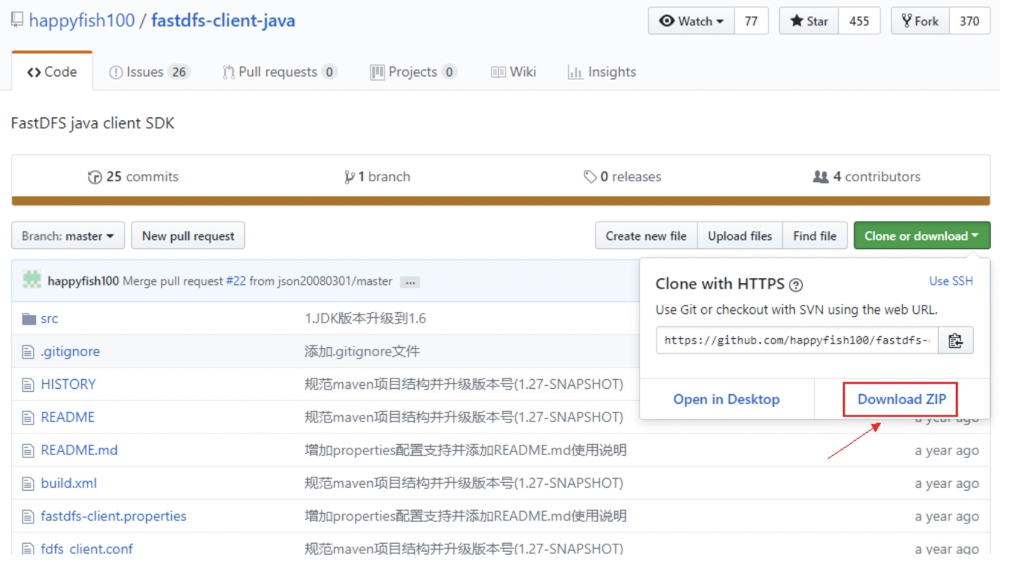
Task: Click Download ZIP
Action: coord(901,400)
